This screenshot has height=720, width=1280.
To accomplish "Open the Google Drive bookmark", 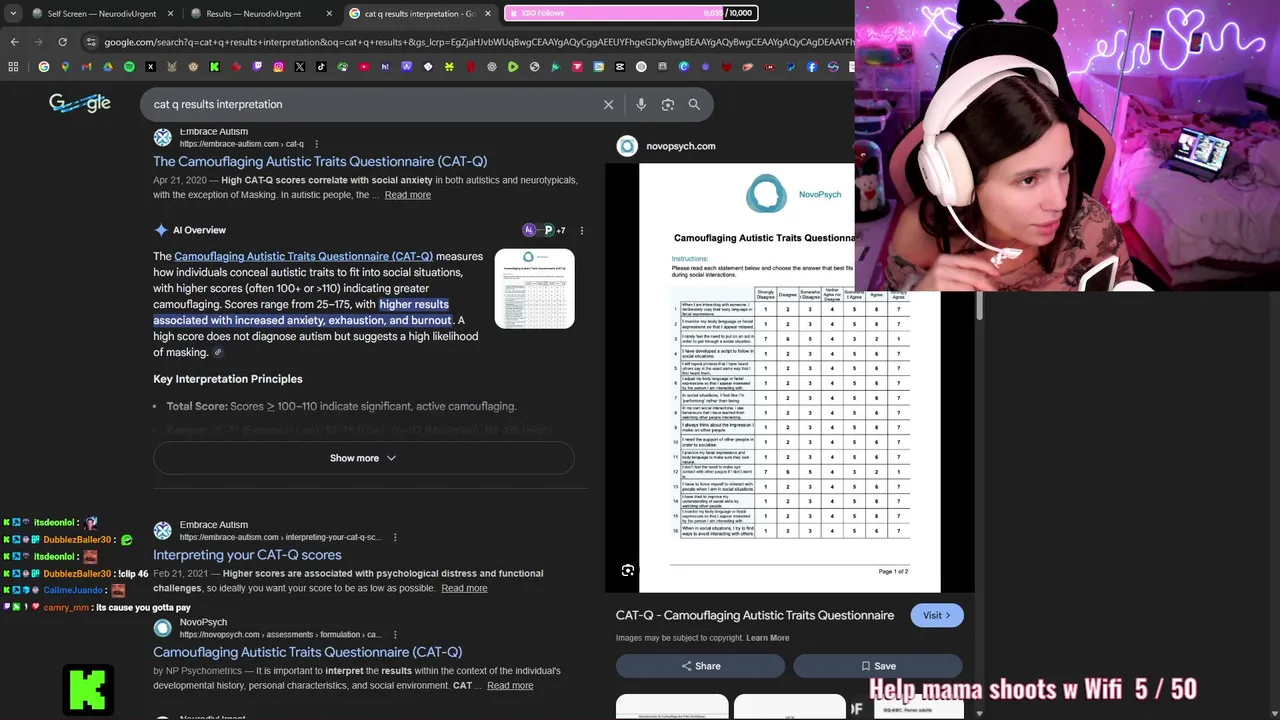I will tap(107, 67).
